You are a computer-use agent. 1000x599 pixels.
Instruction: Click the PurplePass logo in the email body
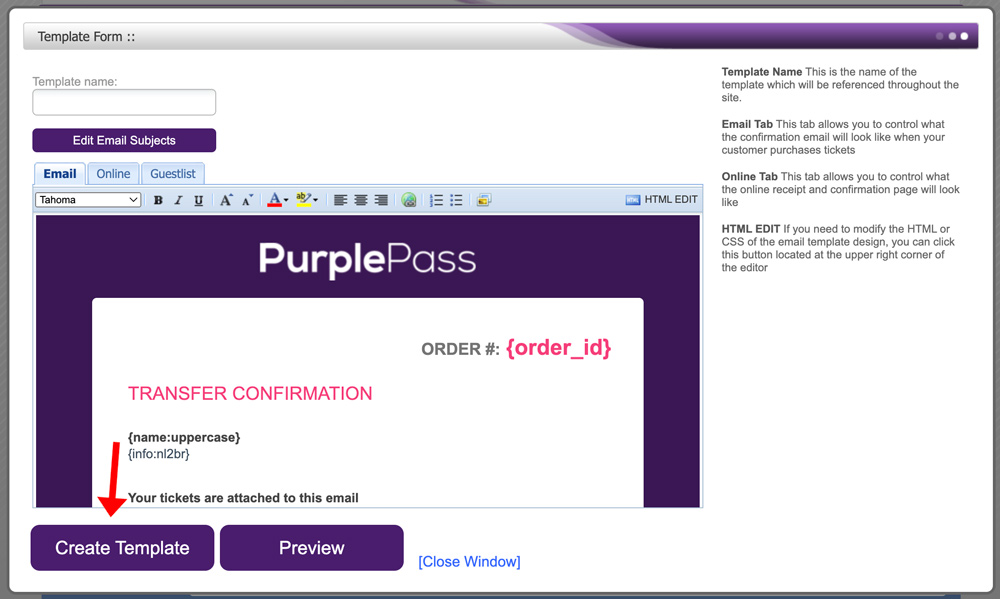(x=367, y=259)
